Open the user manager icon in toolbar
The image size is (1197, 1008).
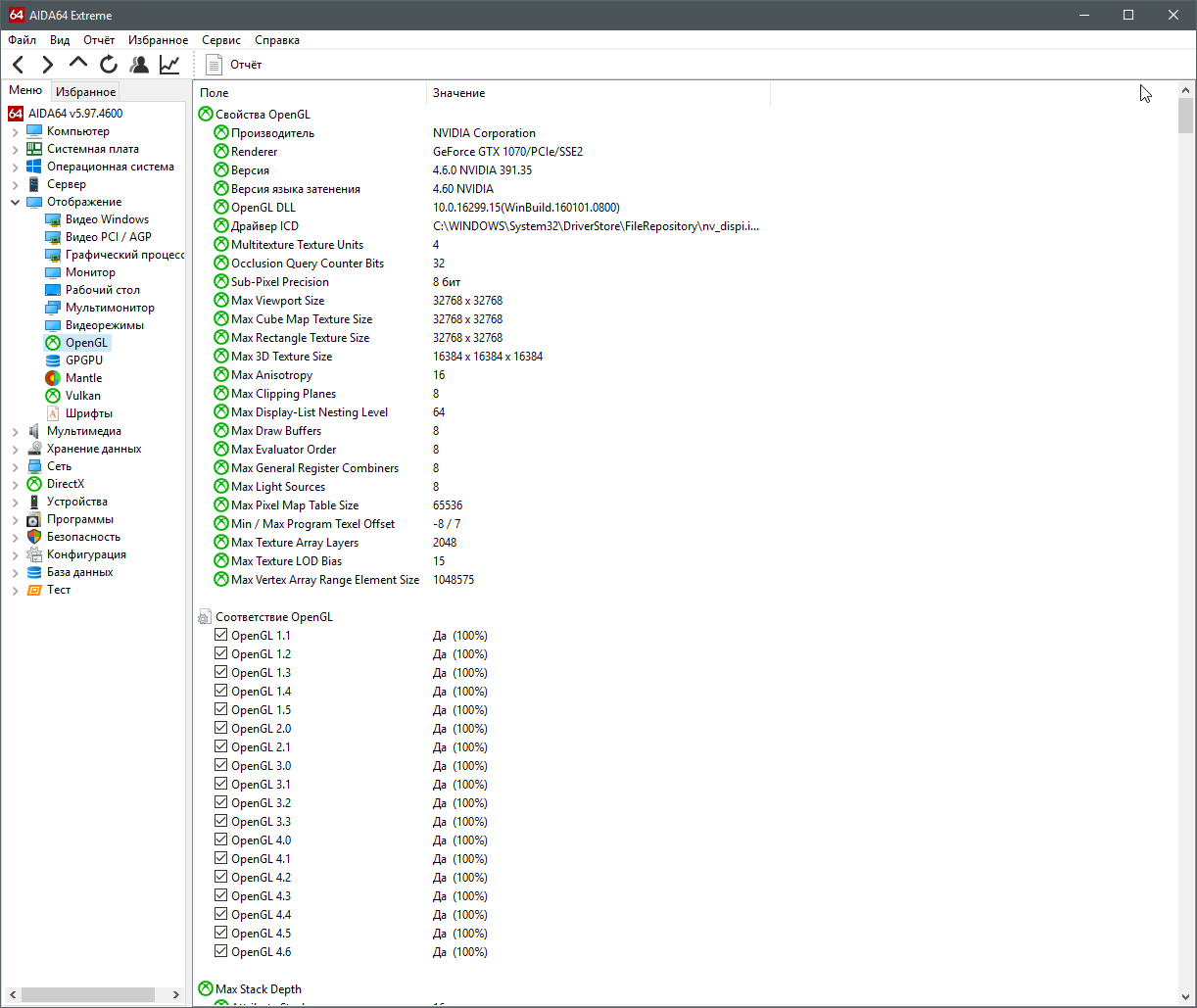[139, 65]
